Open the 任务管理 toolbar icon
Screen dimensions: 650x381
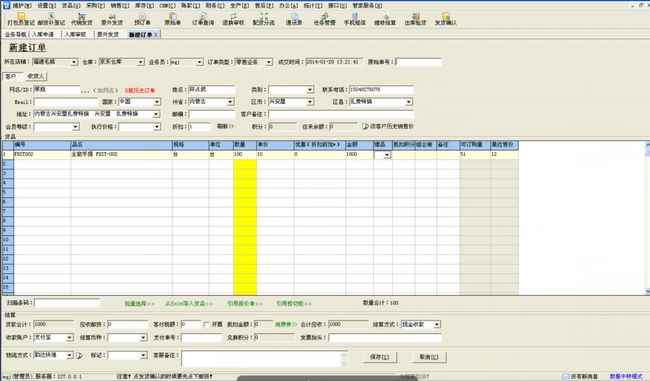pyautogui.click(x=324, y=19)
